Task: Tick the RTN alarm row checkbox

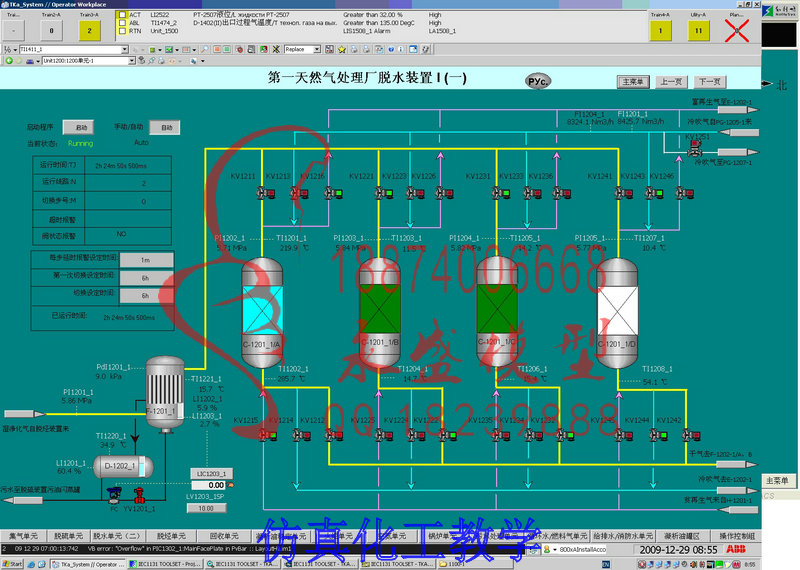Action: click(122, 31)
